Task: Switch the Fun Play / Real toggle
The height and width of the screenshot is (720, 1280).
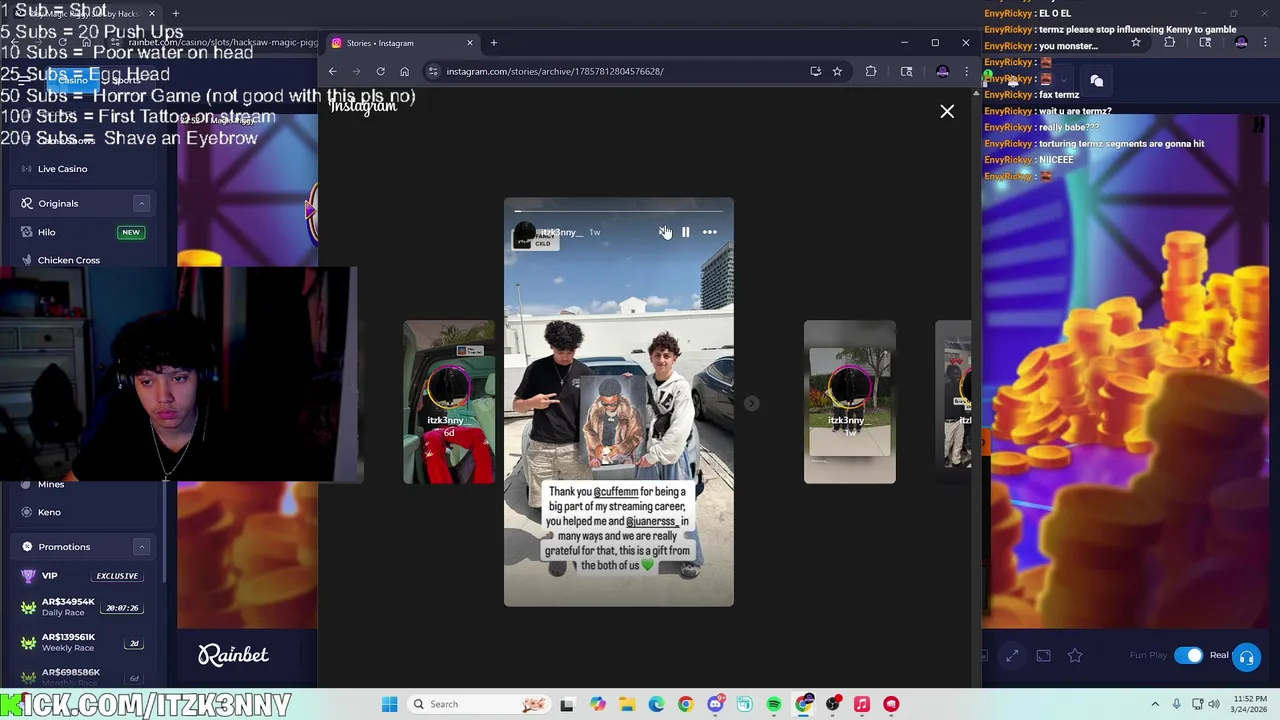Action: coord(1189,655)
